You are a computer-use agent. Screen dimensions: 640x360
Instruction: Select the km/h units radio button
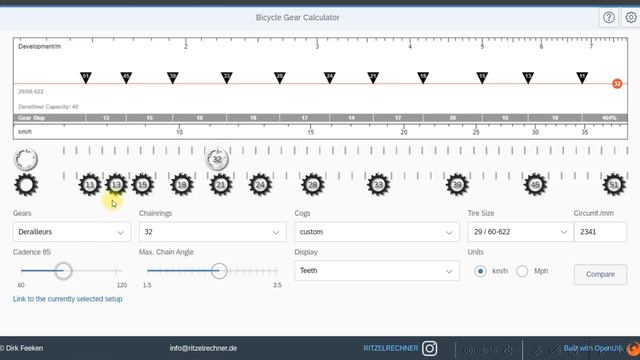(480, 271)
